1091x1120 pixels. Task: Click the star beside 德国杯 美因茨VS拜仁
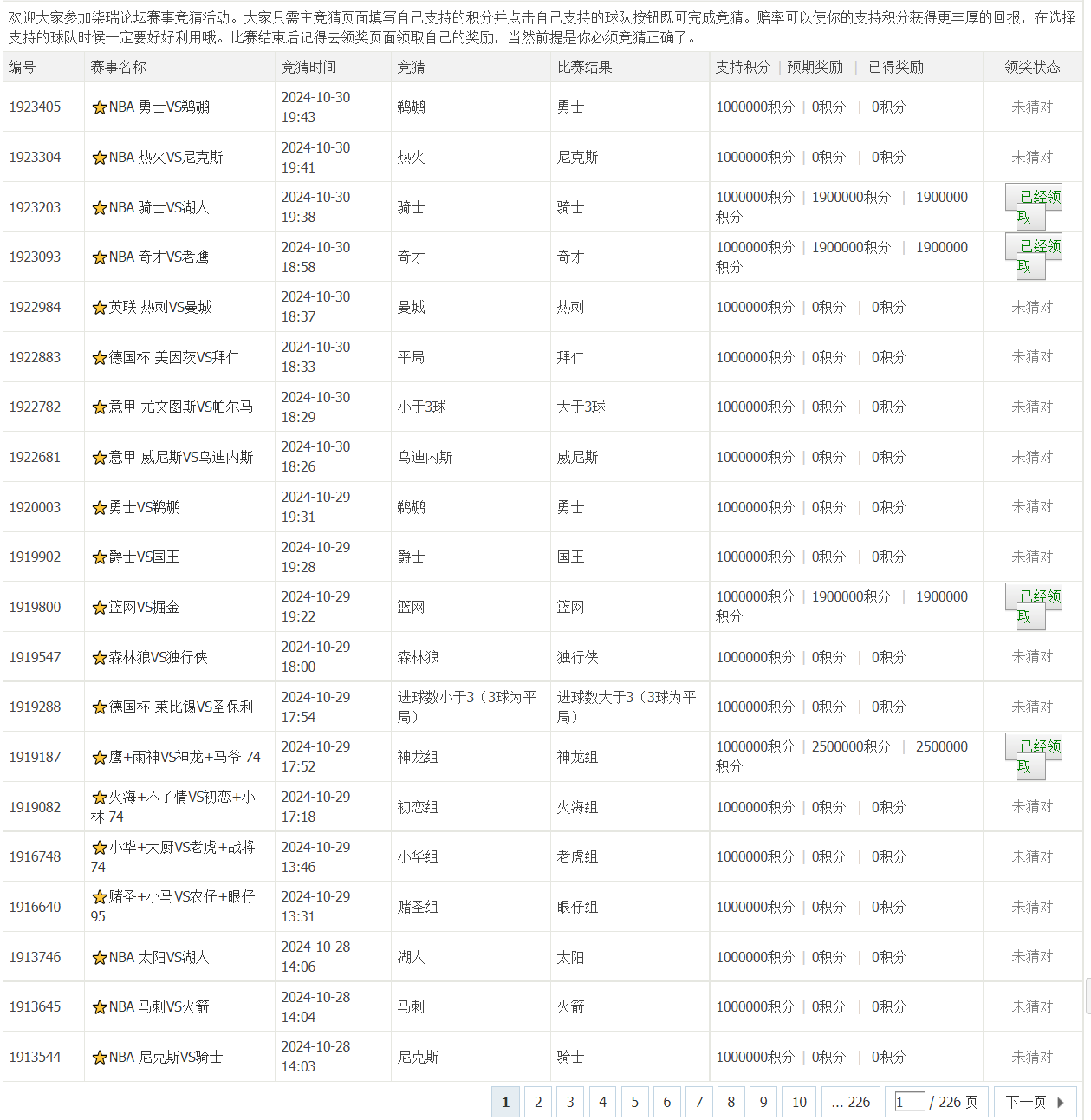tap(98, 357)
